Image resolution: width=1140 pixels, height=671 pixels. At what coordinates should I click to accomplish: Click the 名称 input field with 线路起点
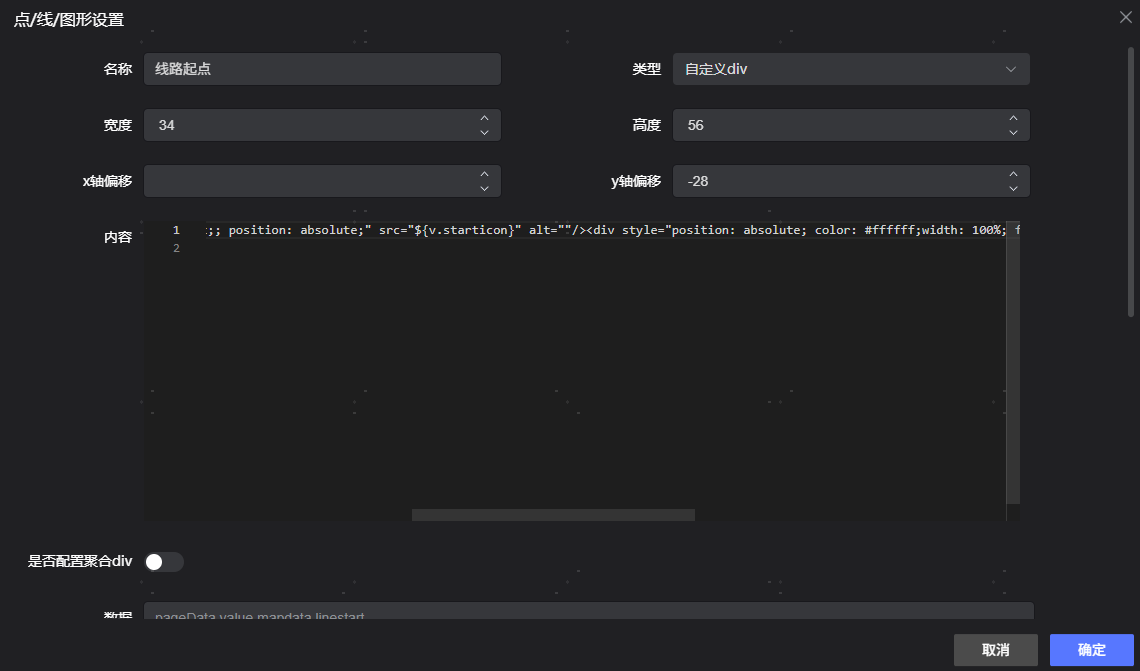click(321, 69)
